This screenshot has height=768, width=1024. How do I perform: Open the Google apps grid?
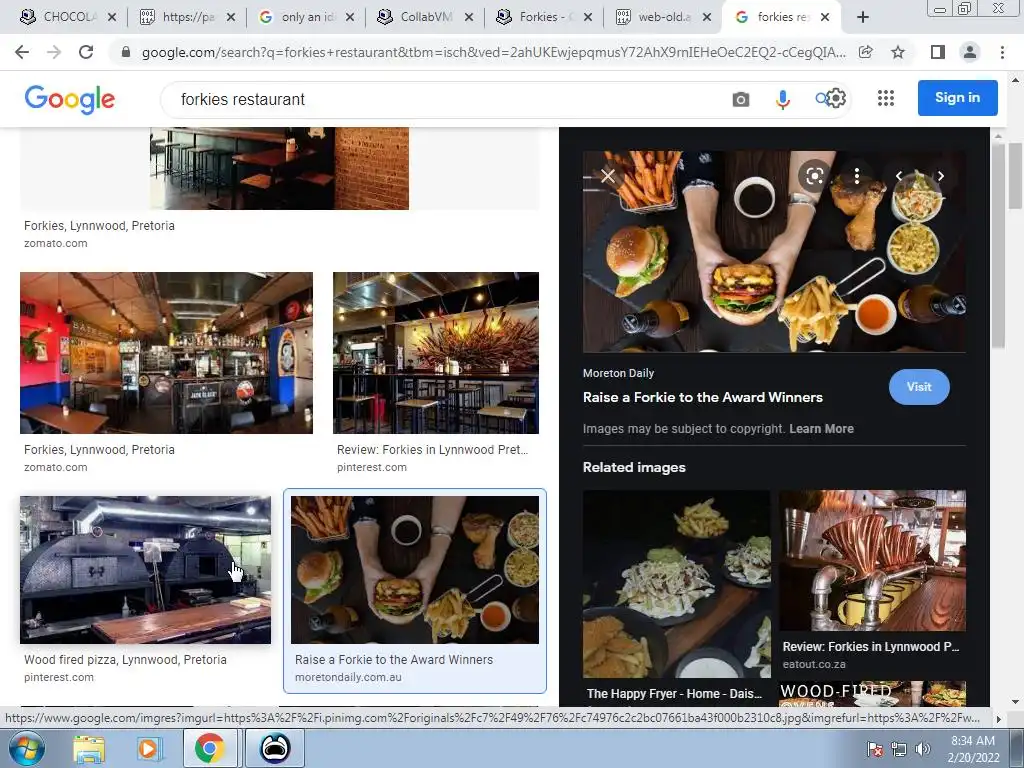coord(886,98)
